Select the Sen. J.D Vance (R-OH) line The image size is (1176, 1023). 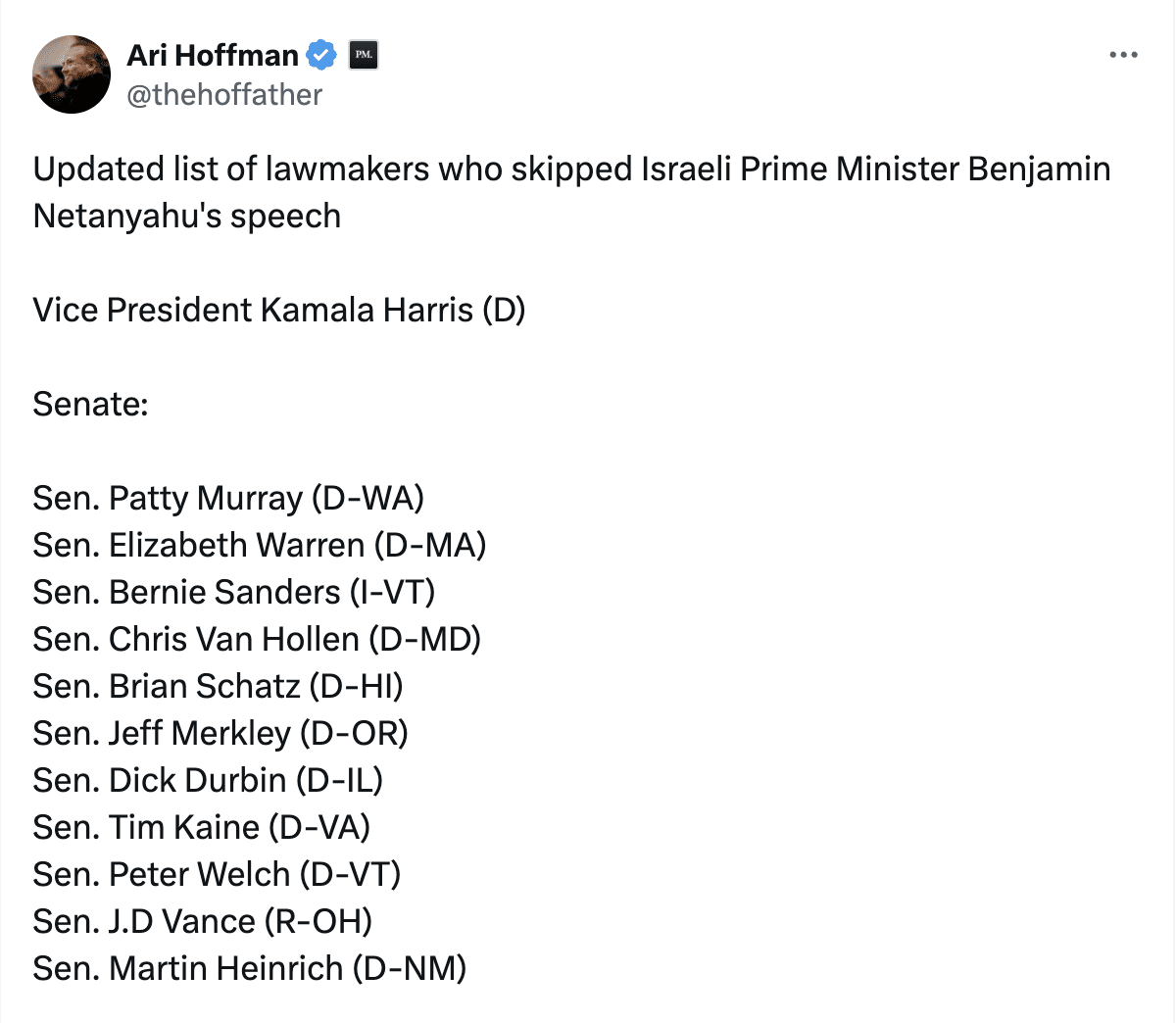tap(203, 921)
